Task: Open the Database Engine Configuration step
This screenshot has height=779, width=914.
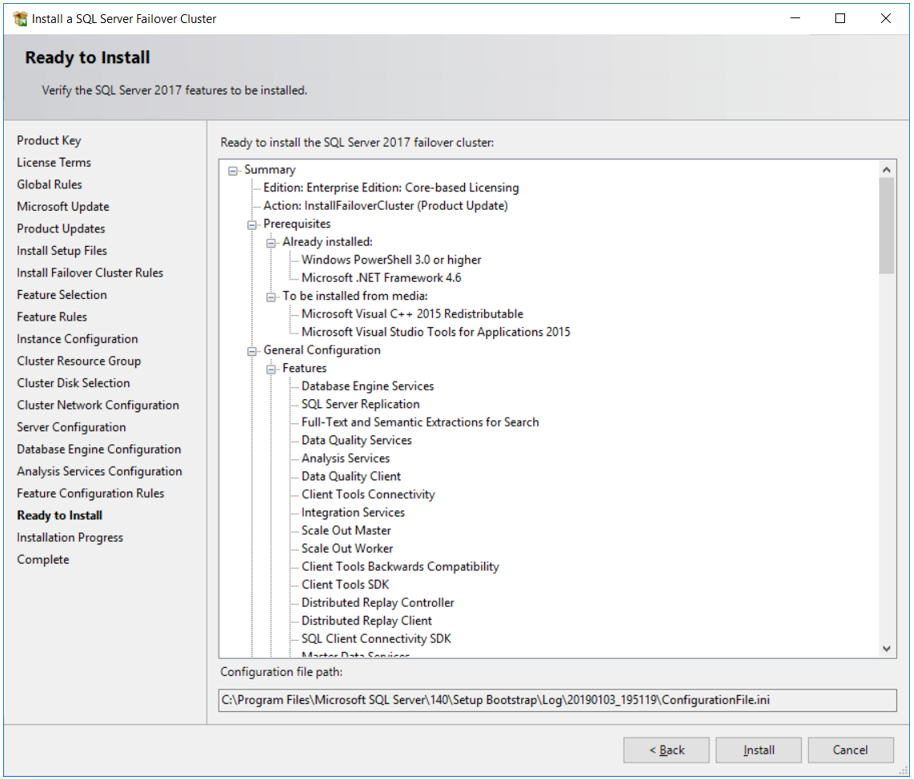Action: (x=99, y=450)
